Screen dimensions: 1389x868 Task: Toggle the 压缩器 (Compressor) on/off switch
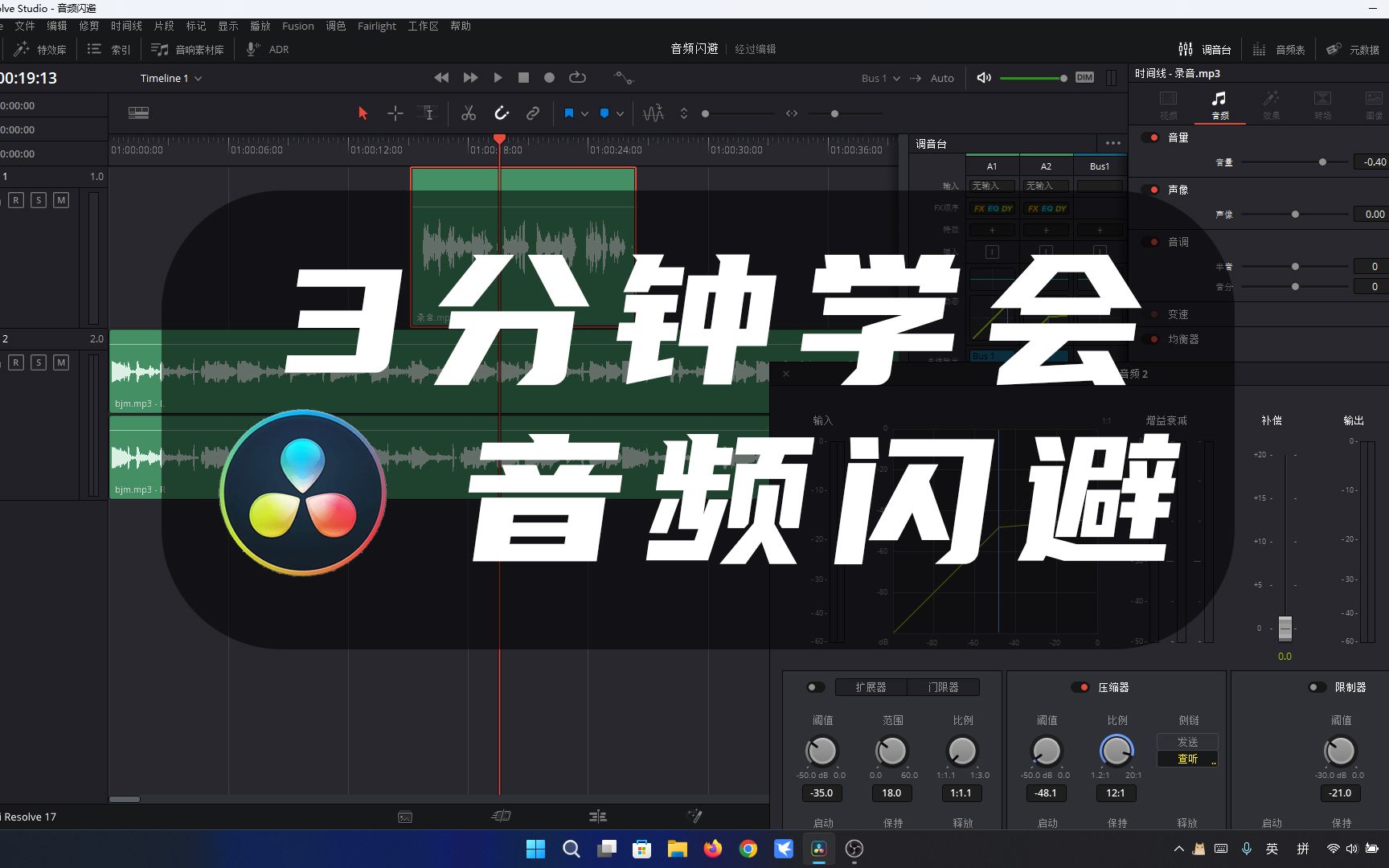coord(1080,687)
